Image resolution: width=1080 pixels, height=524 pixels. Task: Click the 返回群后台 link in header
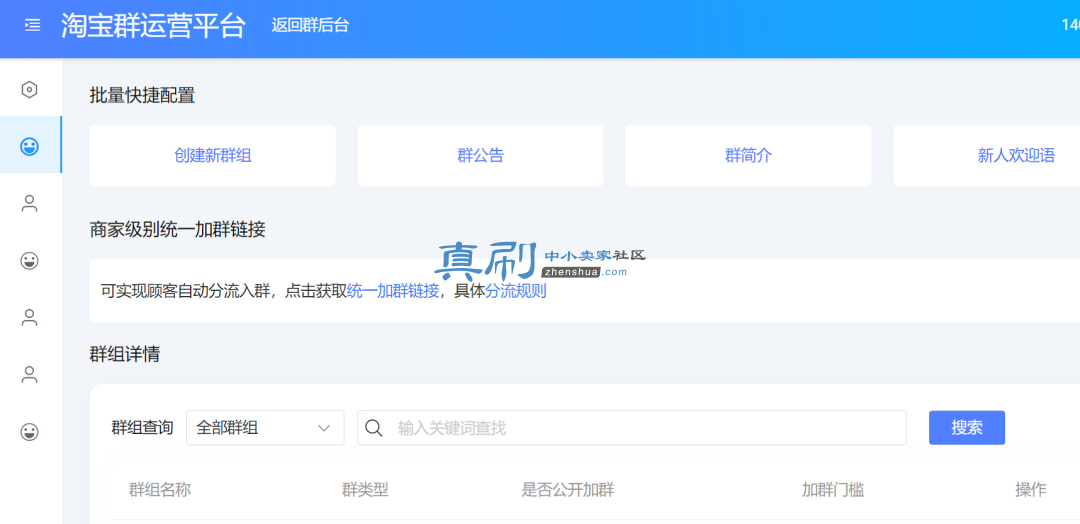tap(310, 25)
